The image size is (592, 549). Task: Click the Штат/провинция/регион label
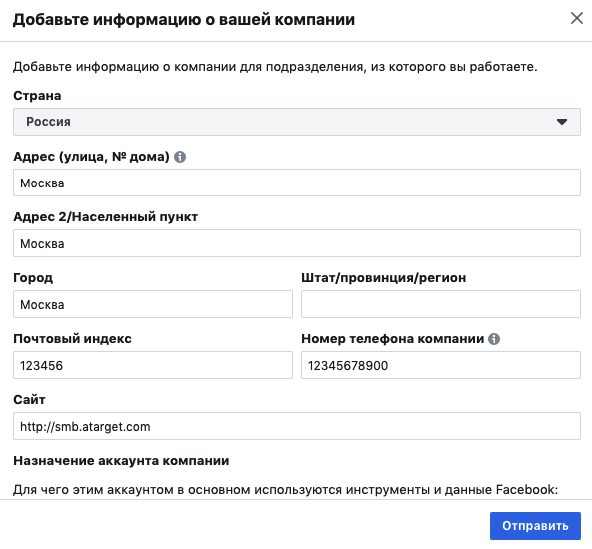click(384, 278)
